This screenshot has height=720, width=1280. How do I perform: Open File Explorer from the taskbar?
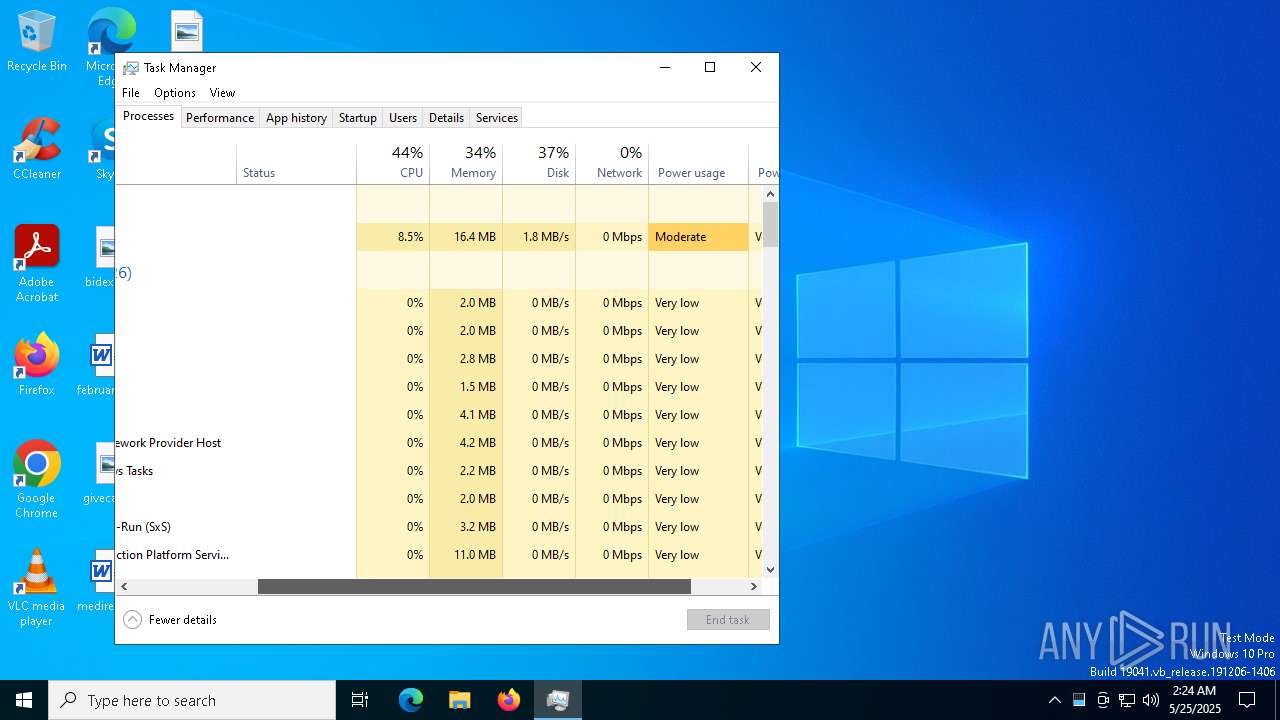460,700
